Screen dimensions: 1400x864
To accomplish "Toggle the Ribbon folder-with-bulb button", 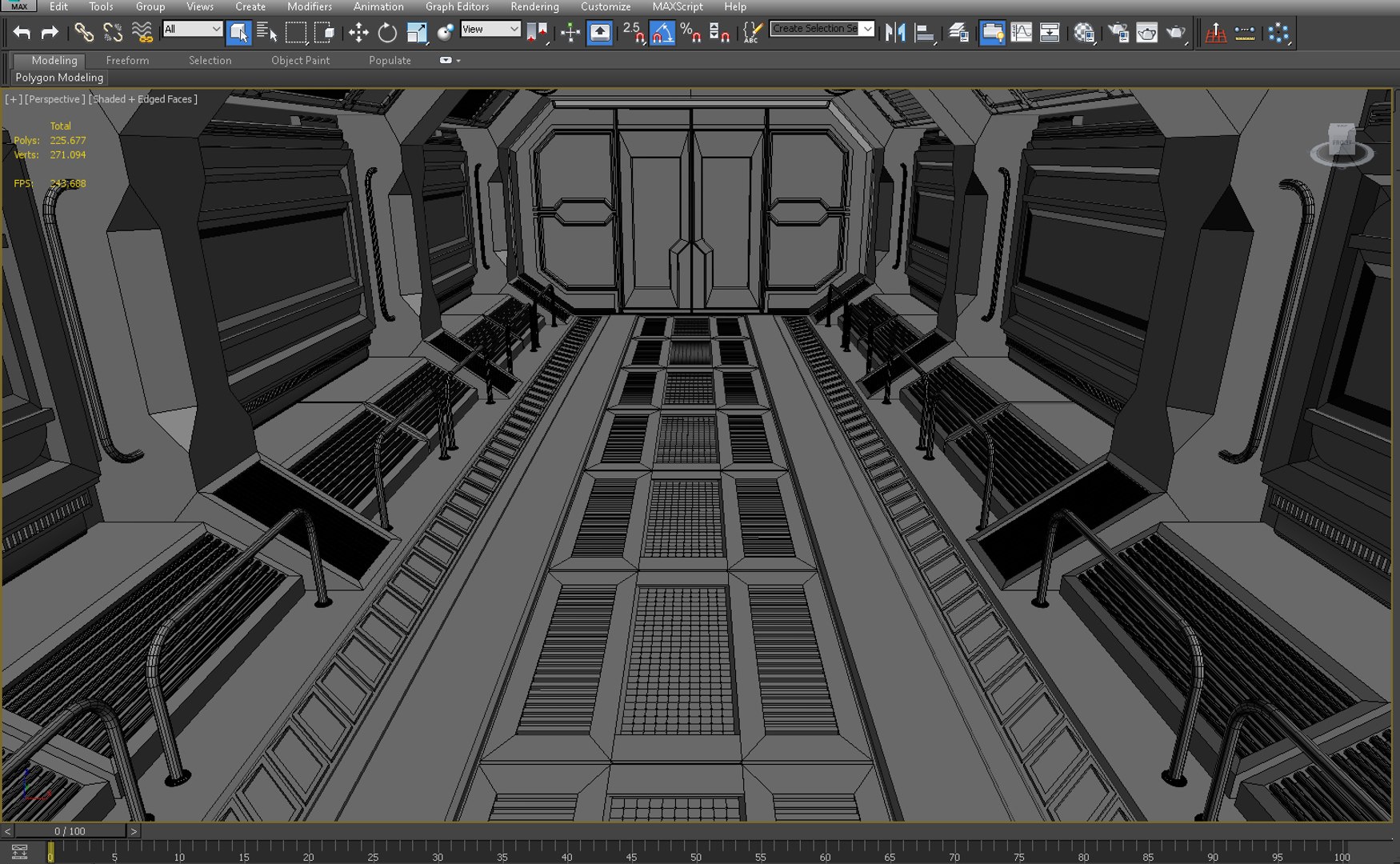I will coord(992,33).
